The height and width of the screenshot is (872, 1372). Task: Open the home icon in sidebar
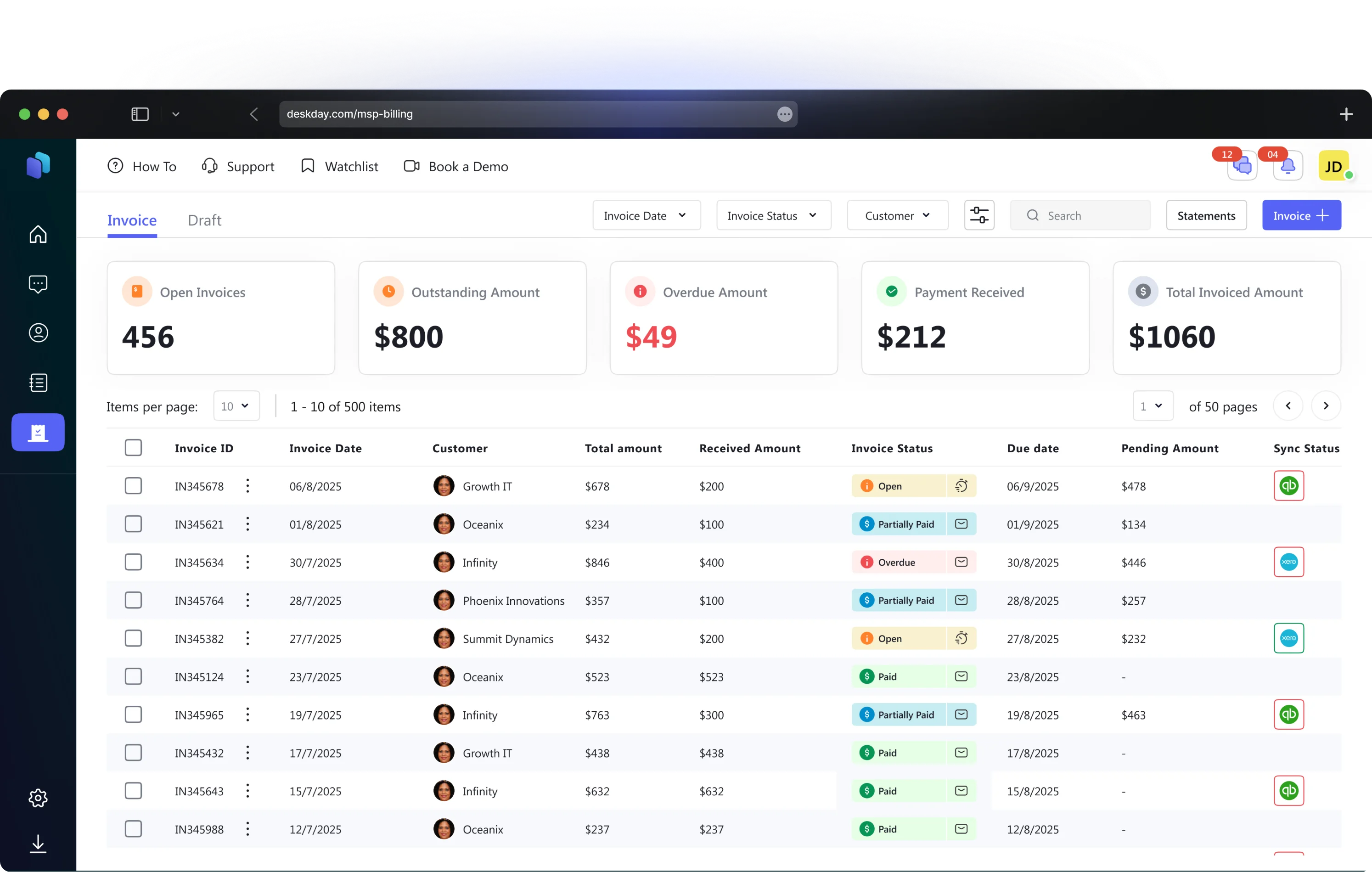point(38,234)
